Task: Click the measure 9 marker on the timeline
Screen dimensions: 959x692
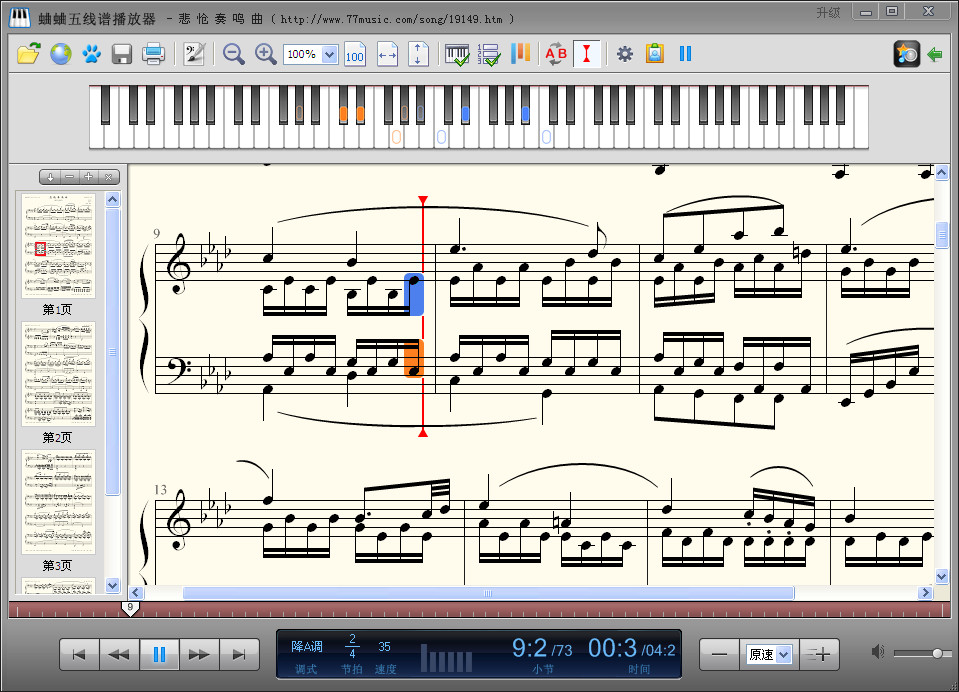Action: point(130,608)
